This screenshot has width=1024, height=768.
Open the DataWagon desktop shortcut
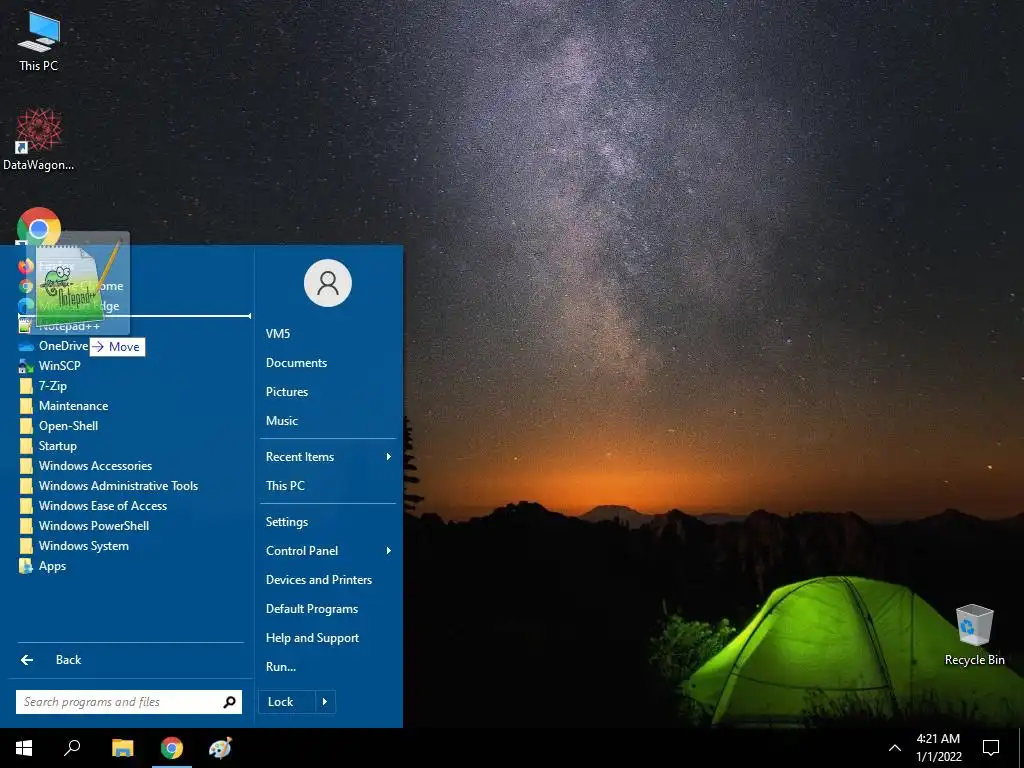click(39, 140)
